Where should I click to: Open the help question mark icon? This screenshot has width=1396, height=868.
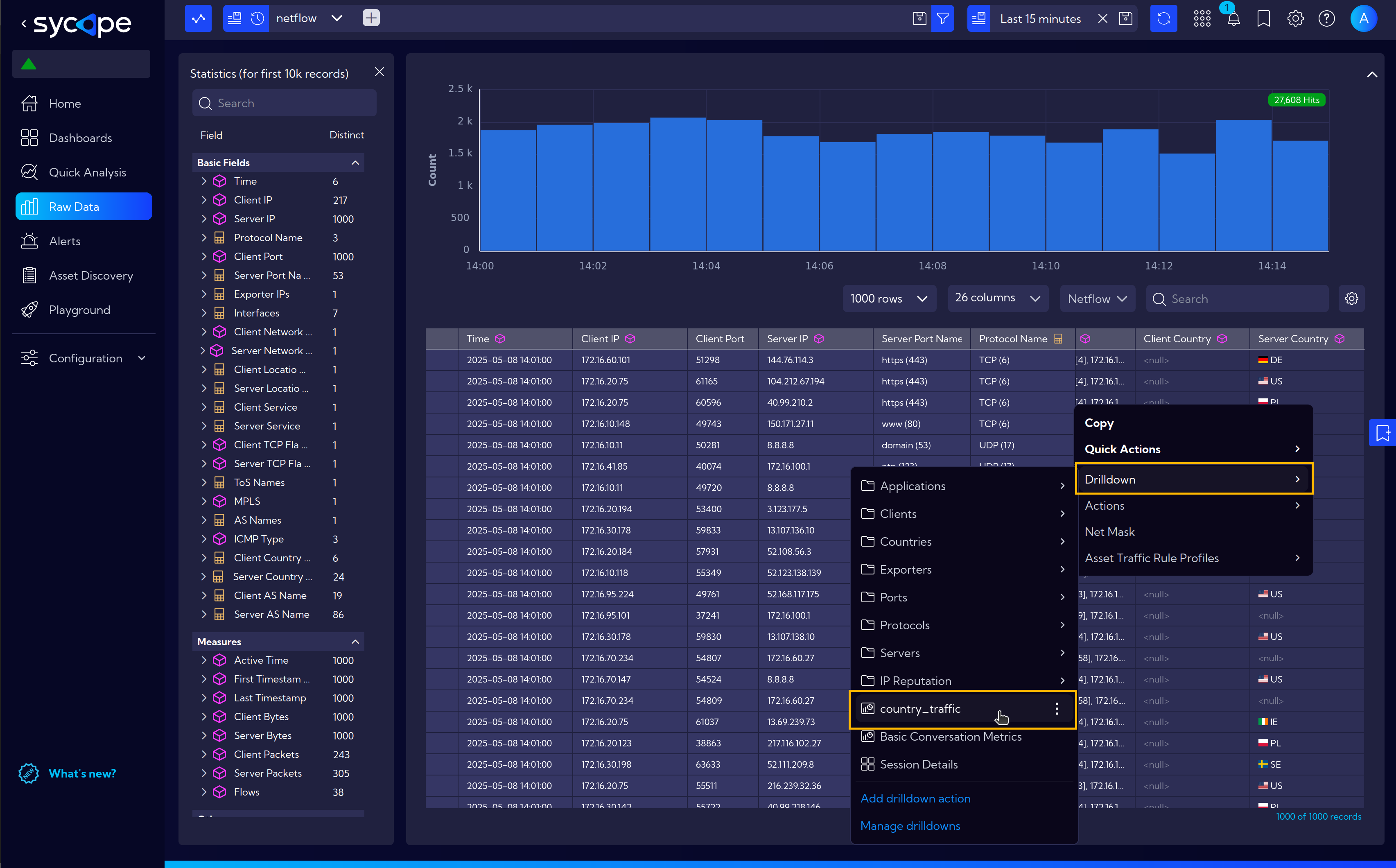(x=1326, y=18)
